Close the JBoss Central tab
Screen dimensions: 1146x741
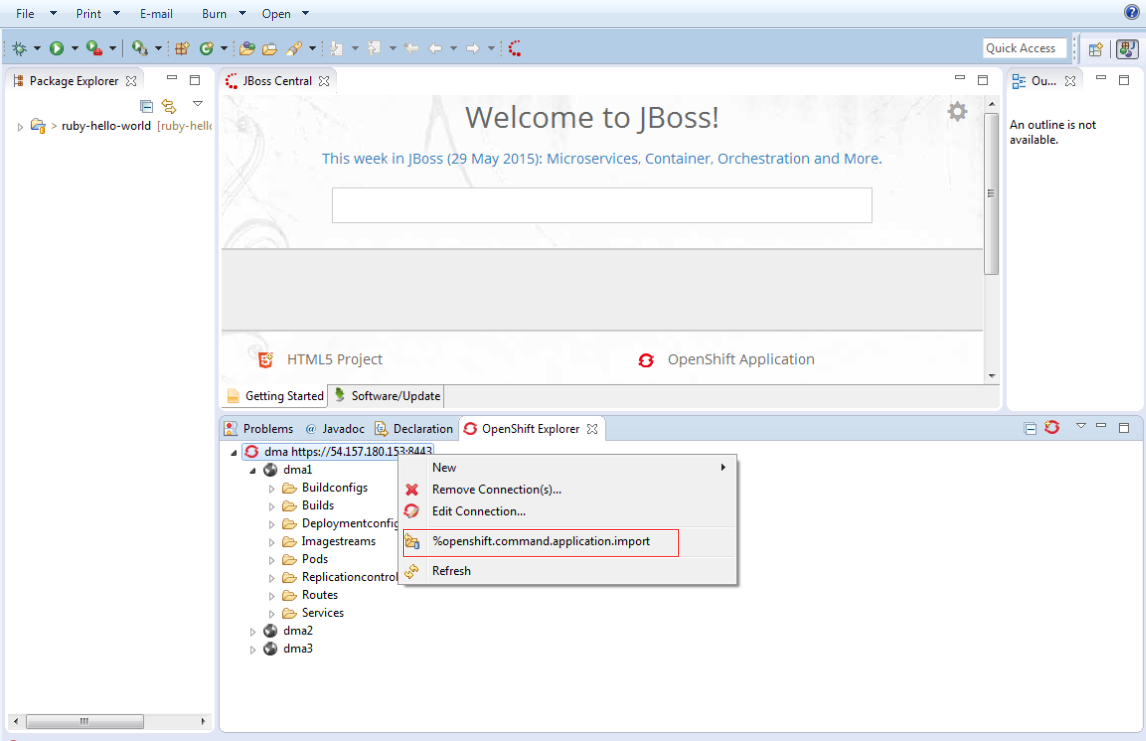(x=324, y=81)
